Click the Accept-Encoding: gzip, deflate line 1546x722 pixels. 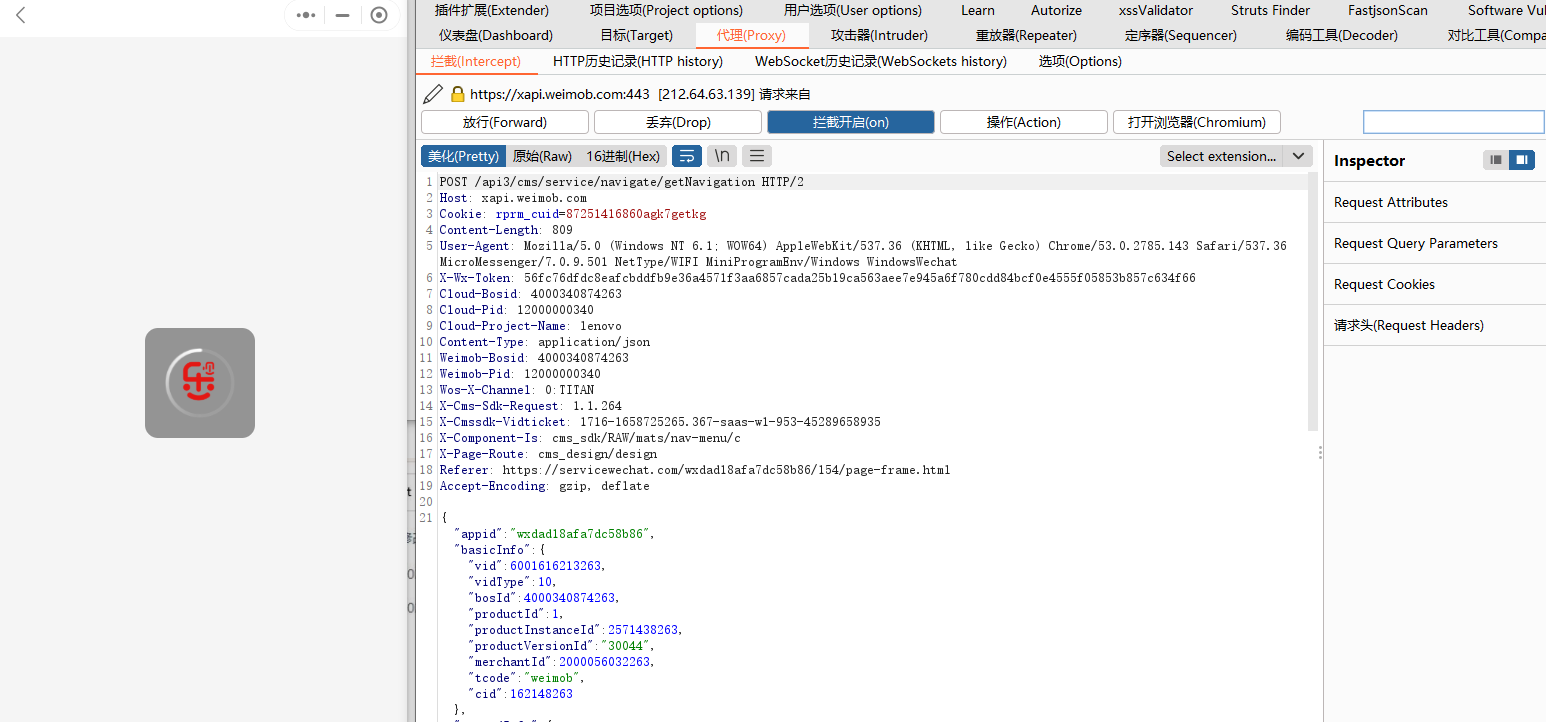[544, 486]
